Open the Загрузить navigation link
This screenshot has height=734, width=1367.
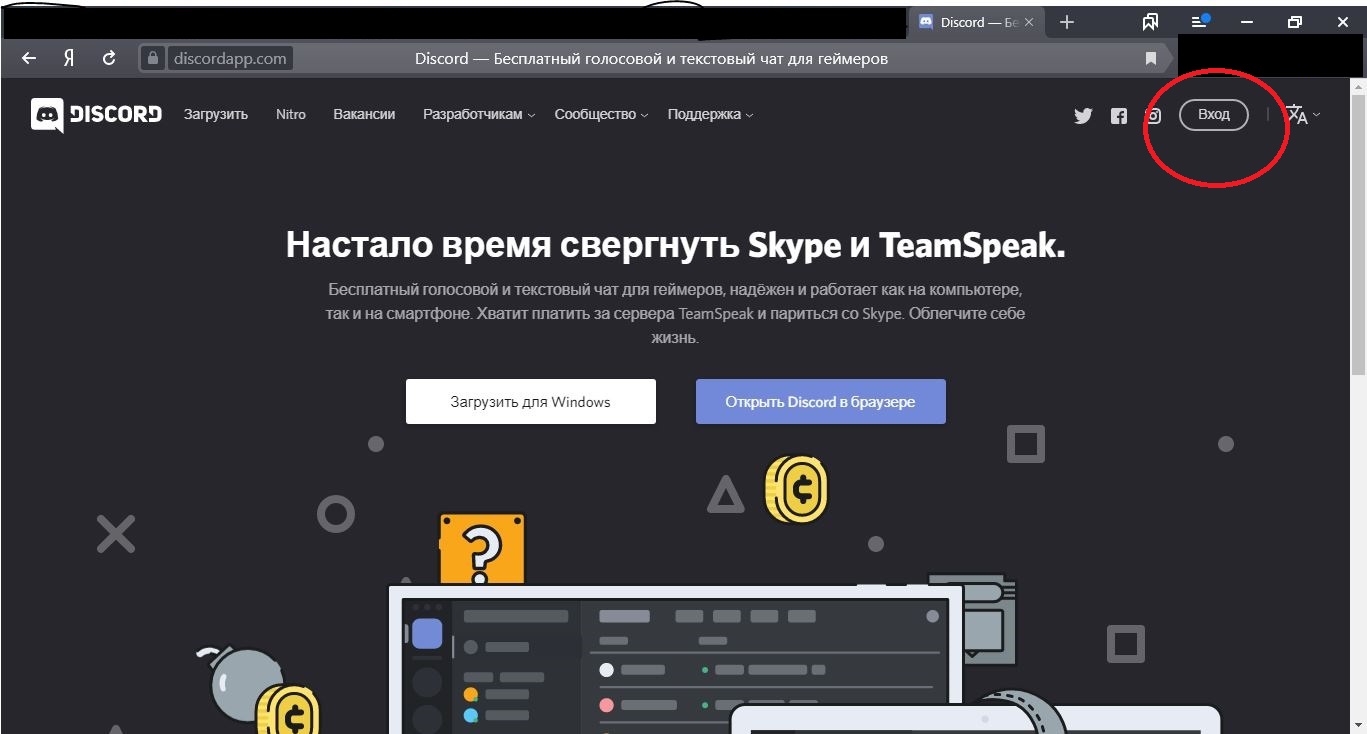(216, 114)
